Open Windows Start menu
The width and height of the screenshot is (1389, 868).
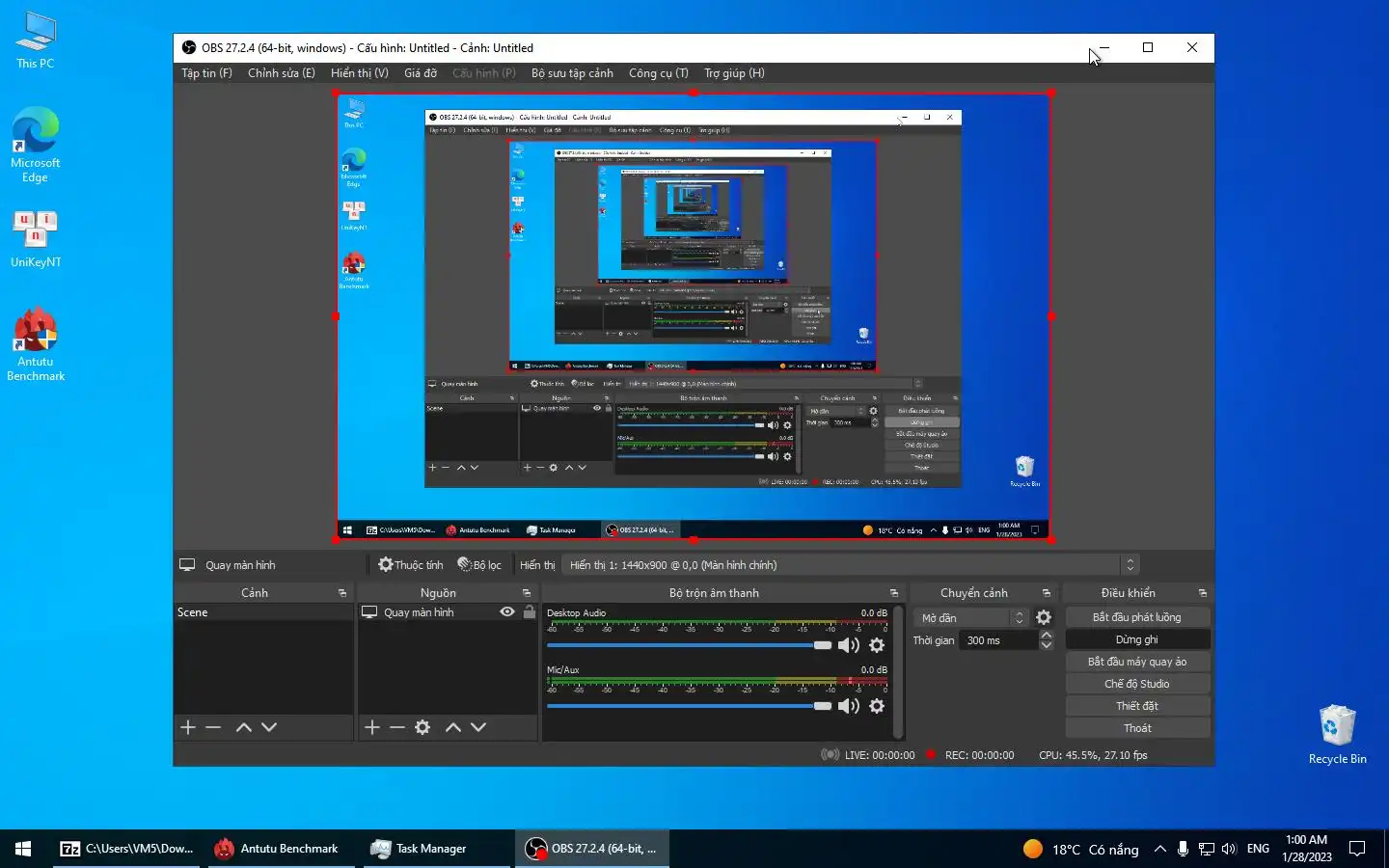(23, 849)
